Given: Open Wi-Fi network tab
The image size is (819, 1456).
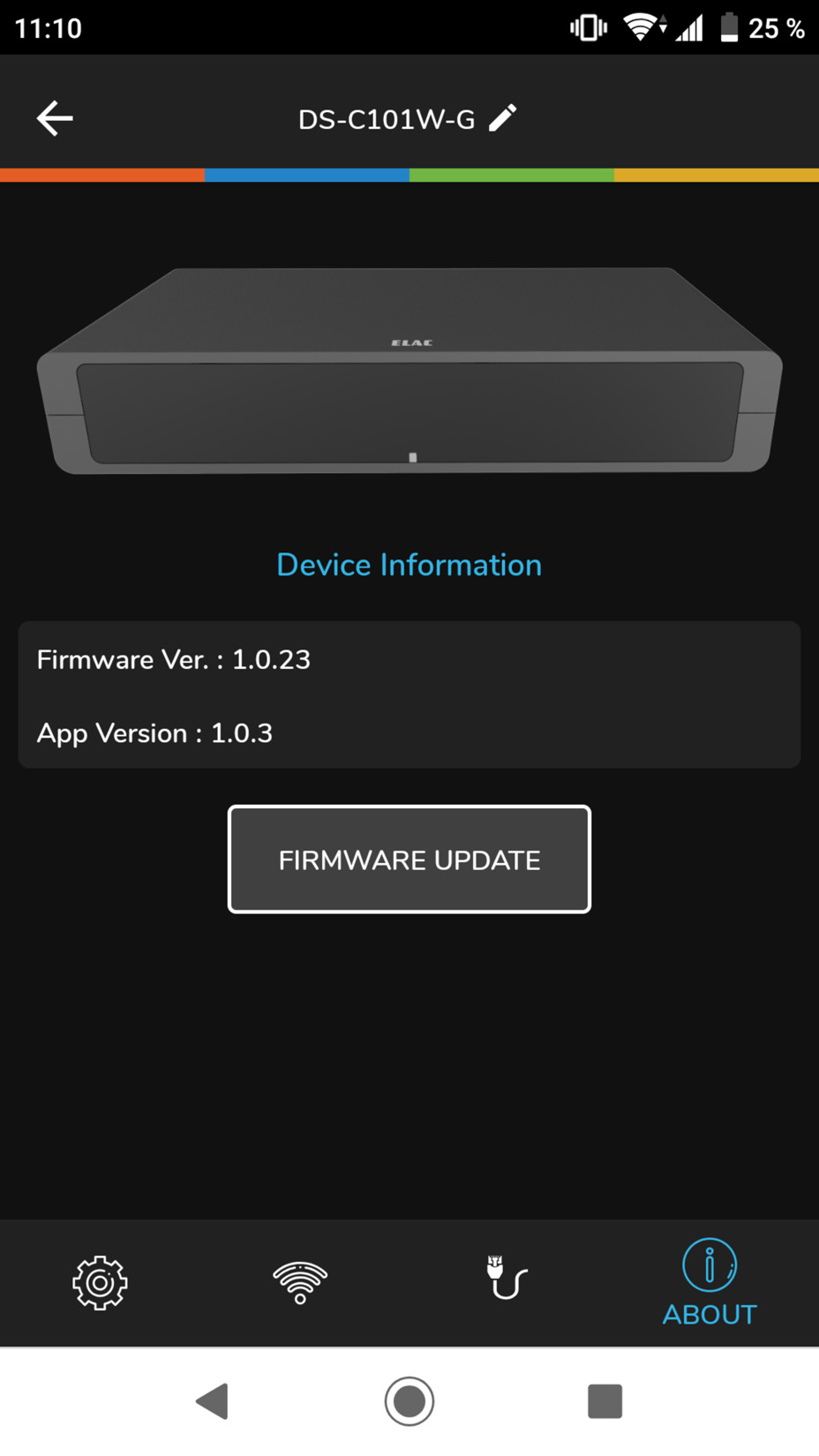Looking at the screenshot, I should coord(300,1282).
